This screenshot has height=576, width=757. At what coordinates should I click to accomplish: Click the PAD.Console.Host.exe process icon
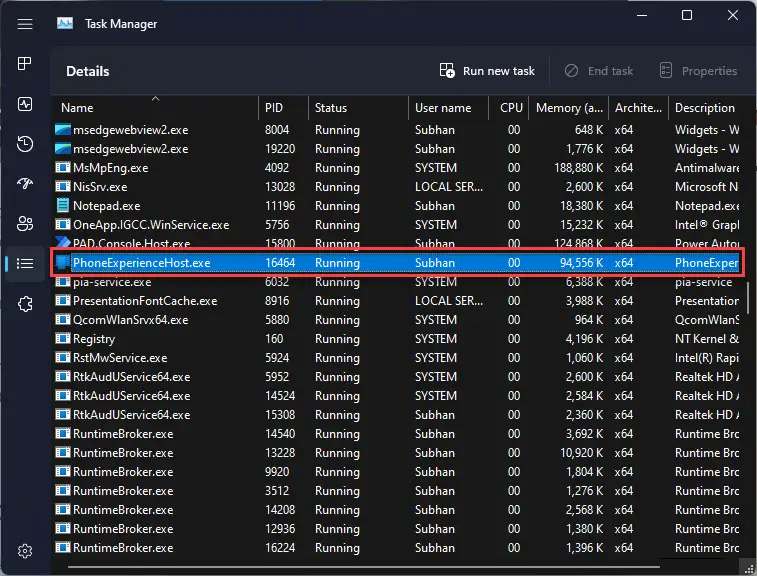click(63, 242)
